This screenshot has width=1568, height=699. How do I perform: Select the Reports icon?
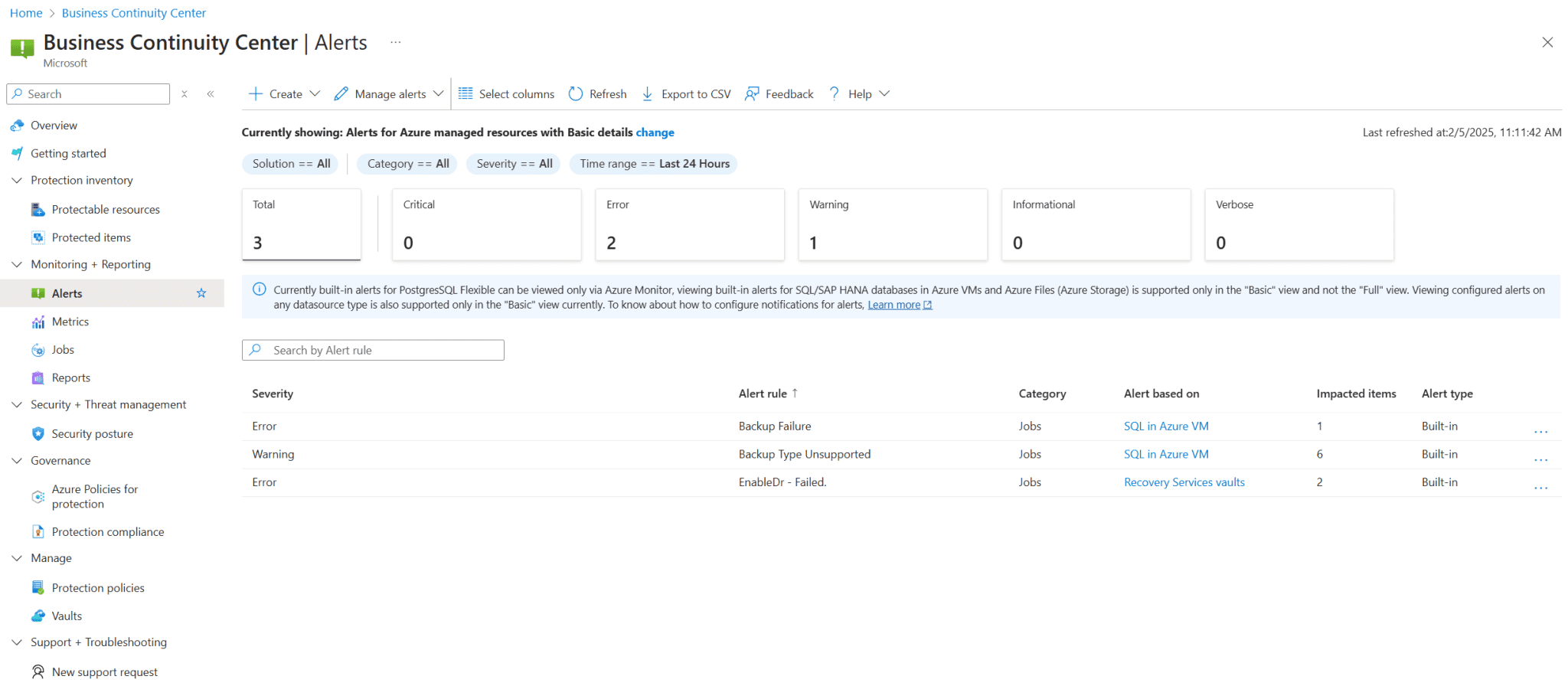click(38, 377)
